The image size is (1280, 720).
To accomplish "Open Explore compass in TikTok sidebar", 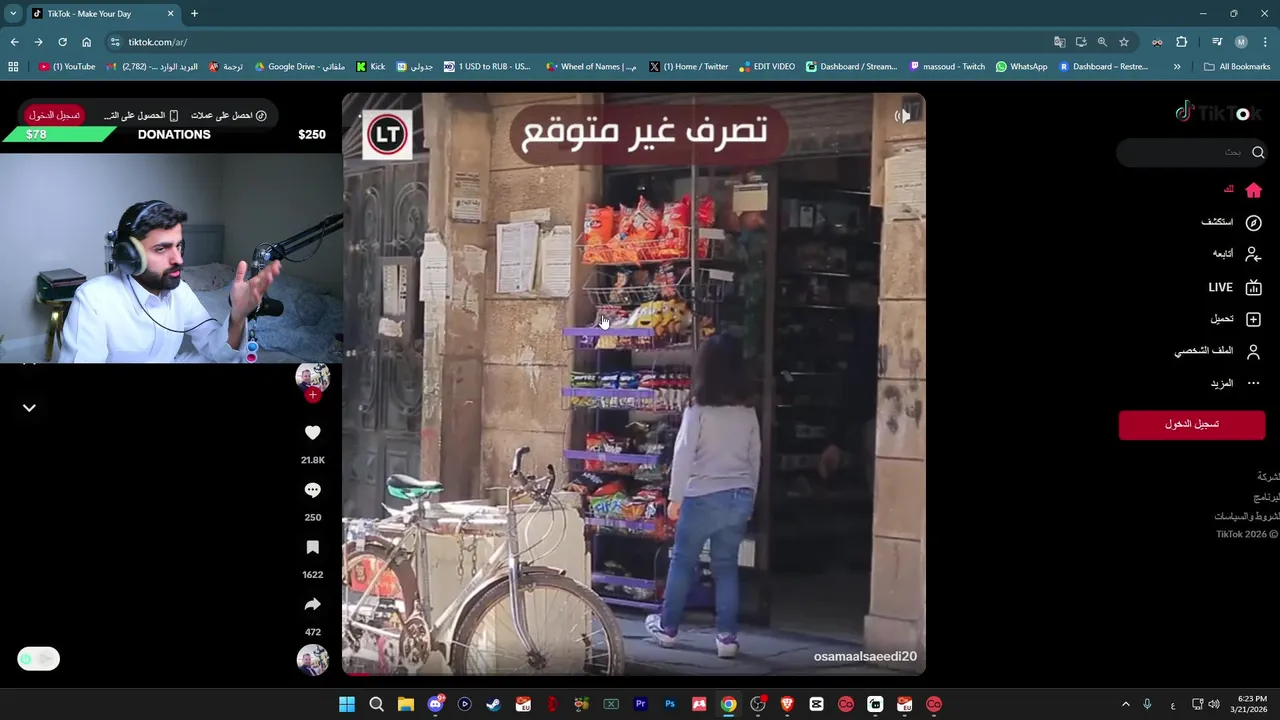I will [1253, 222].
